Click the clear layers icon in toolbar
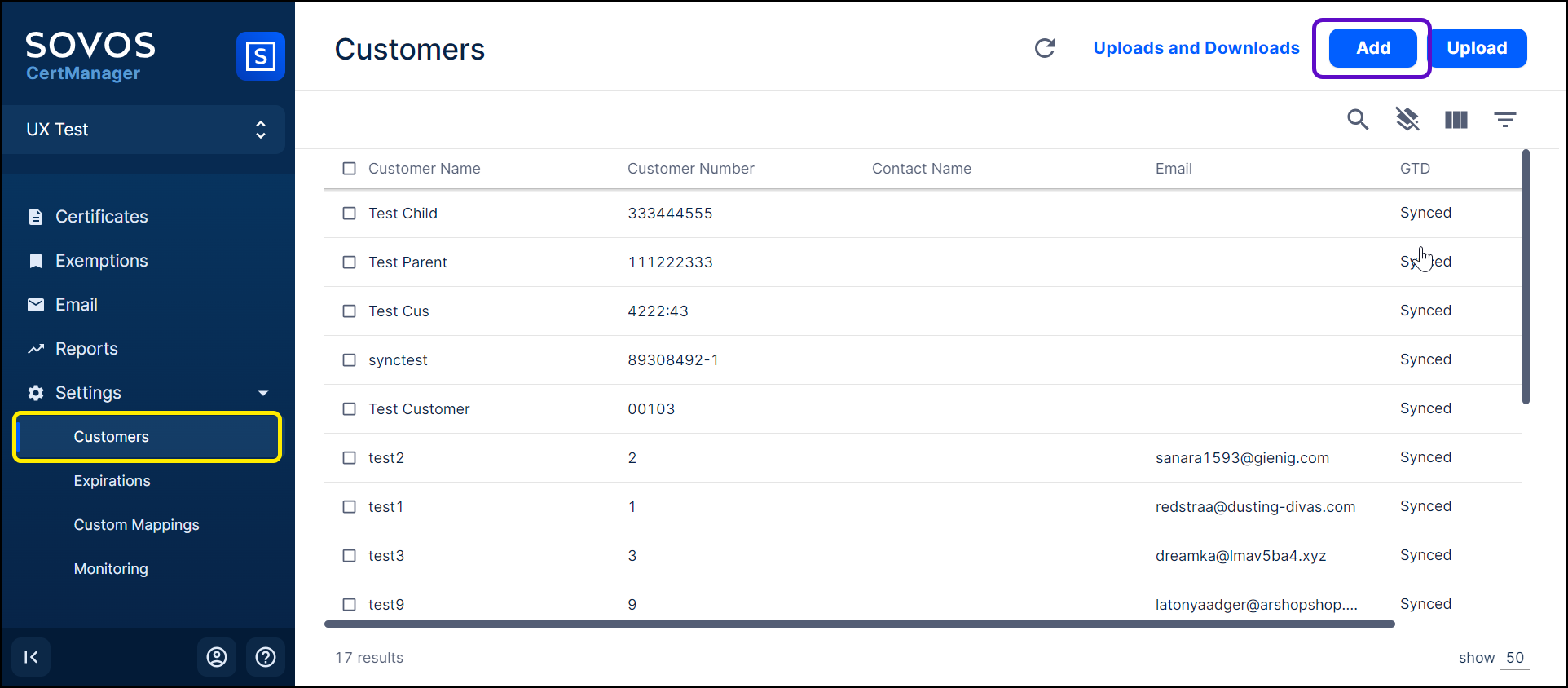This screenshot has width=1568, height=688. [x=1407, y=120]
